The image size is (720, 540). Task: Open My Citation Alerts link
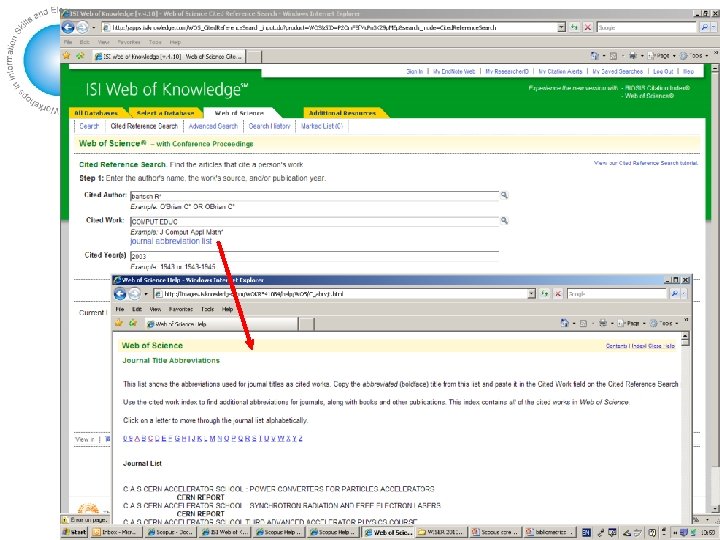click(560, 72)
